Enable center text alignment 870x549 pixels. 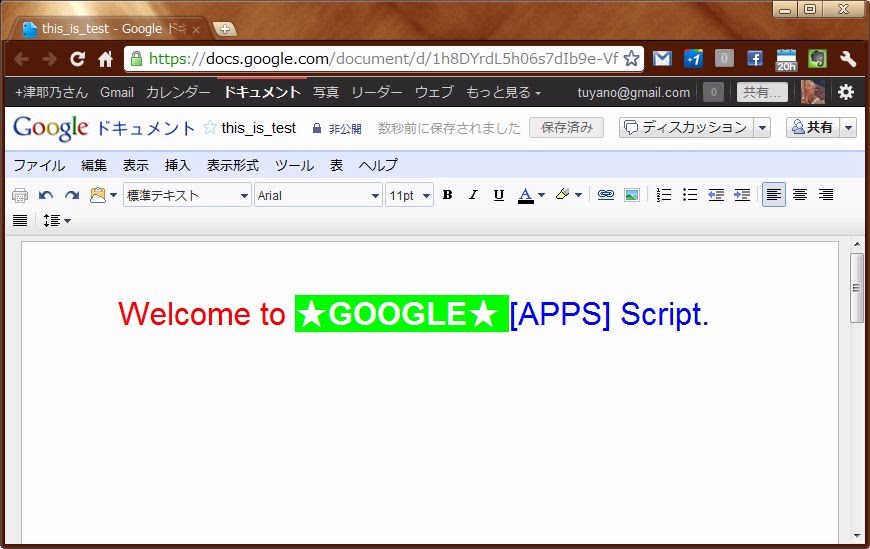click(x=800, y=195)
